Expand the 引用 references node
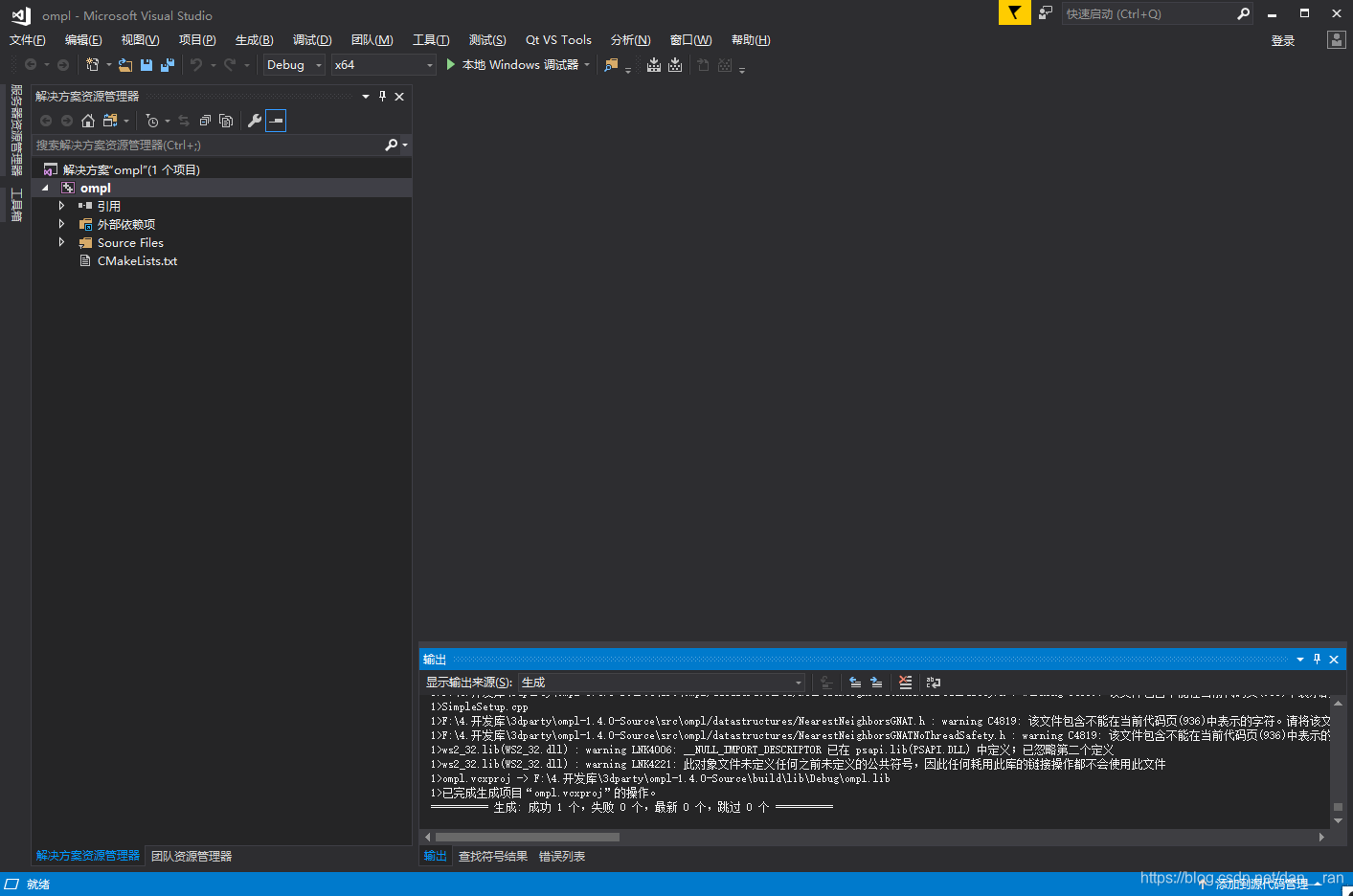 61,206
